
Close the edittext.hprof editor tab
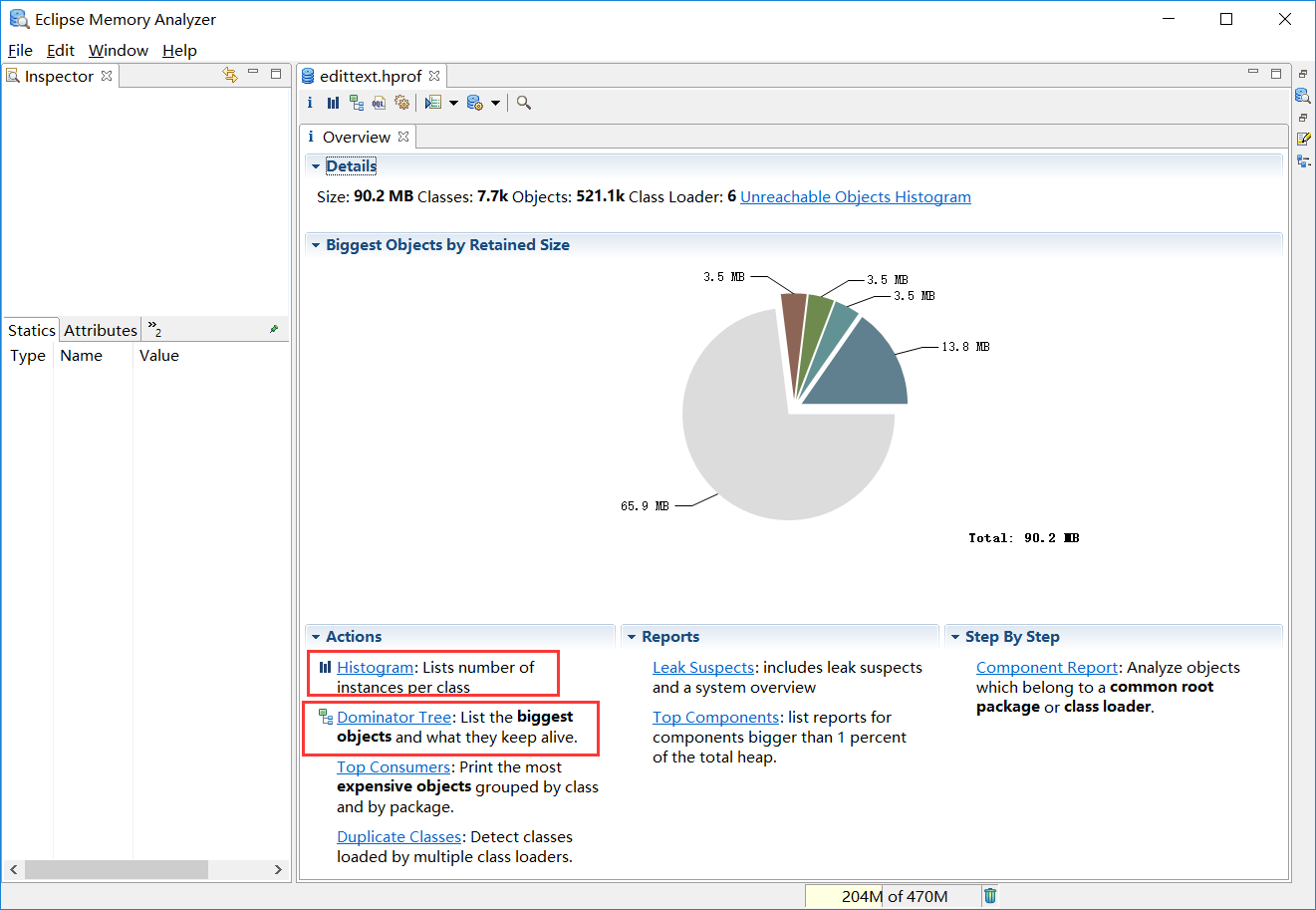point(434,76)
